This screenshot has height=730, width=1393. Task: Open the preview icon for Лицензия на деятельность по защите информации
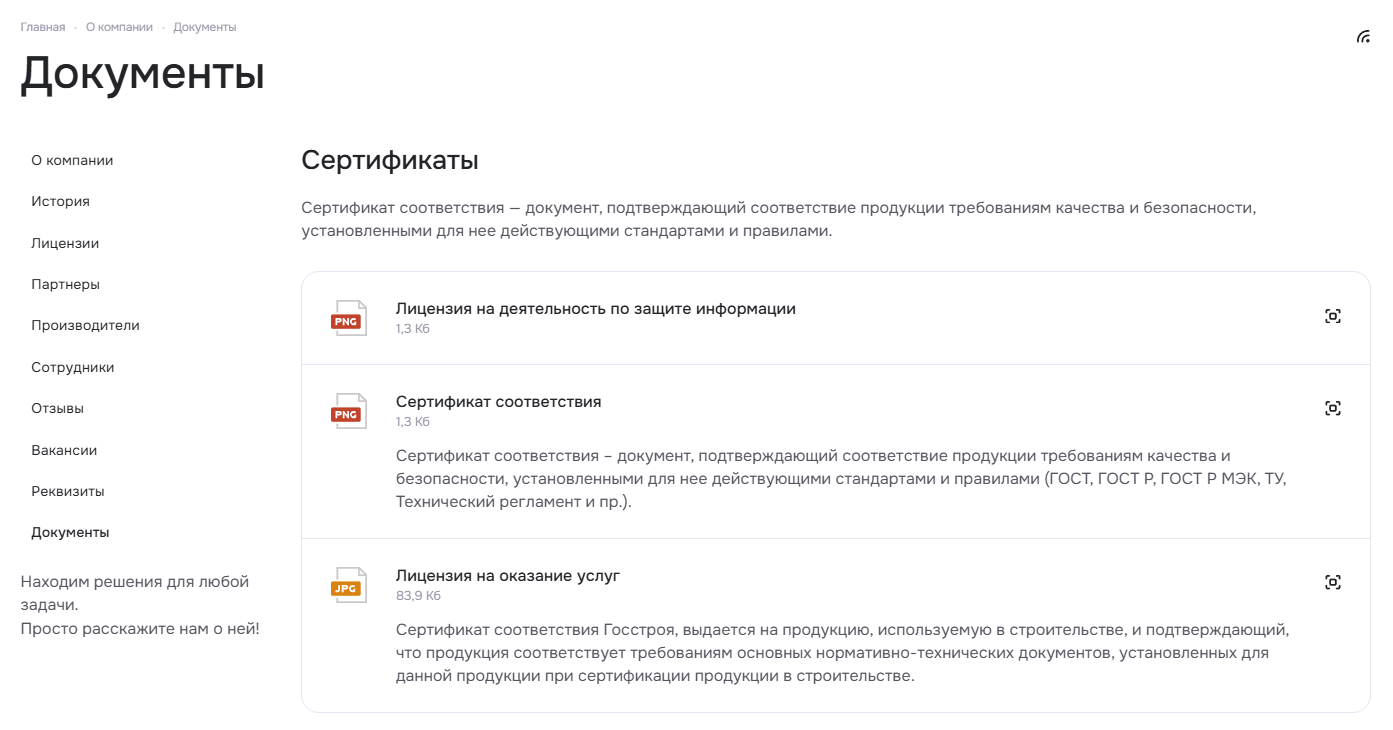[1332, 316]
